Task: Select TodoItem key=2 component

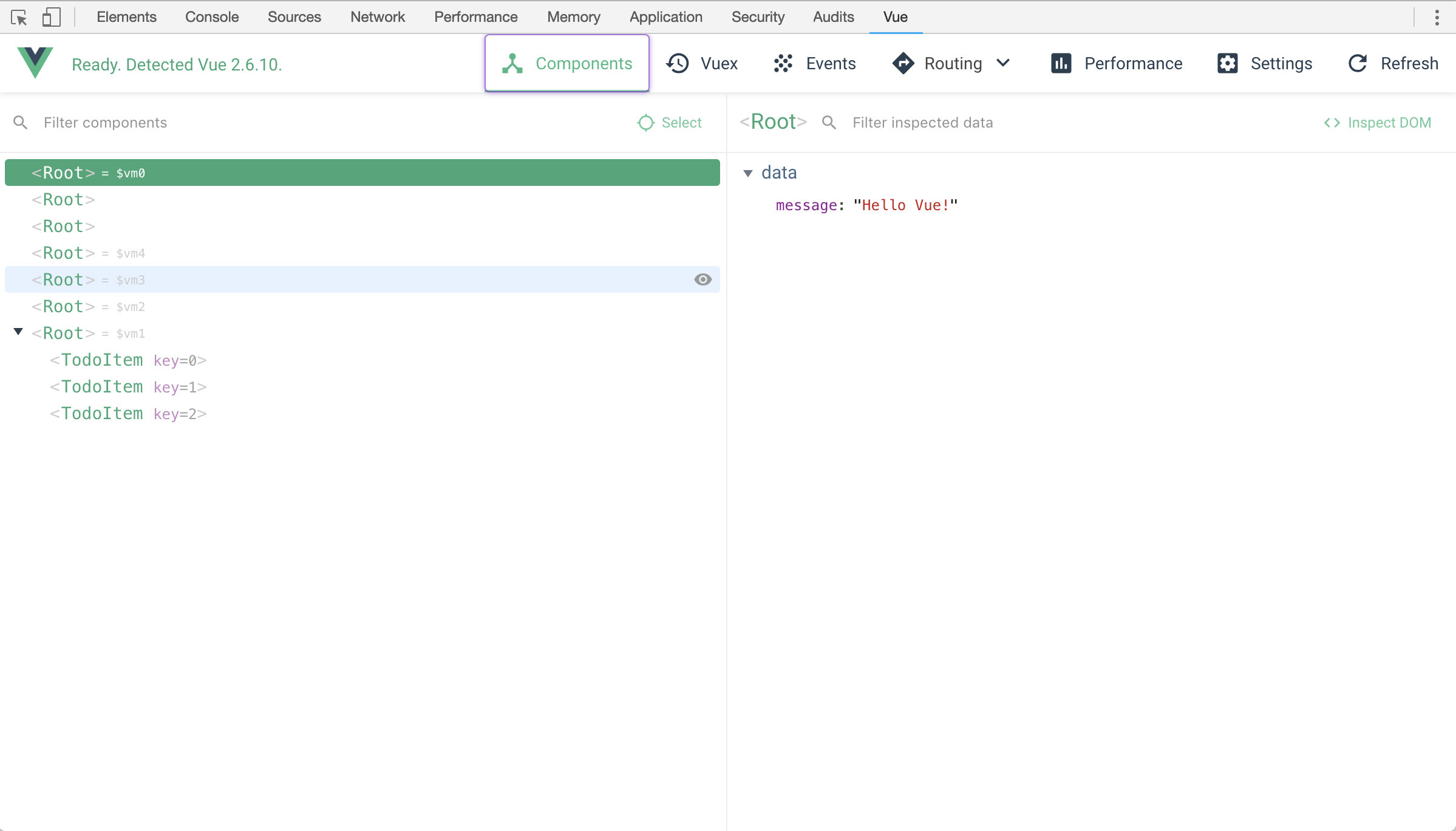Action: (x=362, y=413)
